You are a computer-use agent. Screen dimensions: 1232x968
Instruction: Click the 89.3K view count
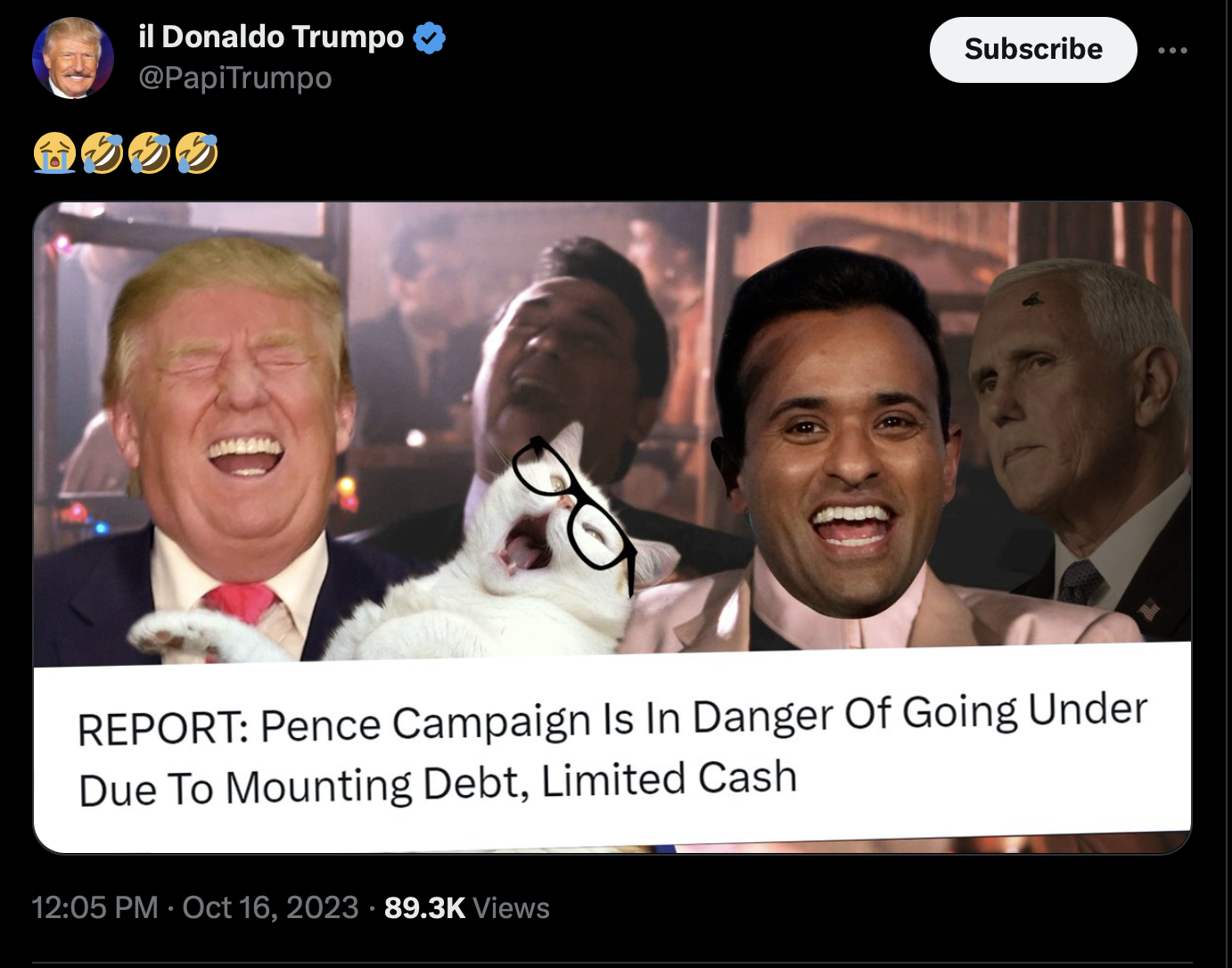point(424,907)
